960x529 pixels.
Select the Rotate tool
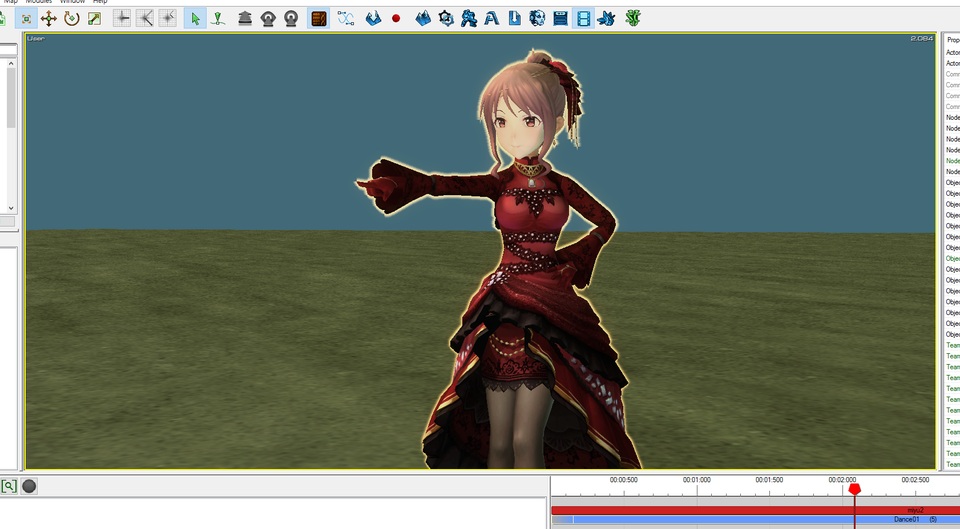(x=72, y=18)
